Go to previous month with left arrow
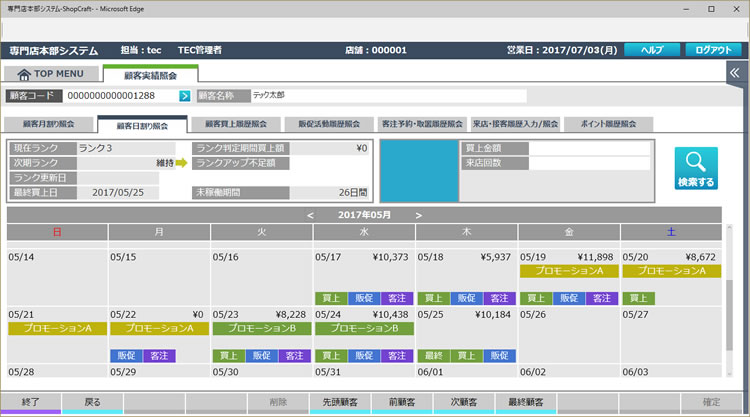The width and height of the screenshot is (750, 417). [x=310, y=215]
